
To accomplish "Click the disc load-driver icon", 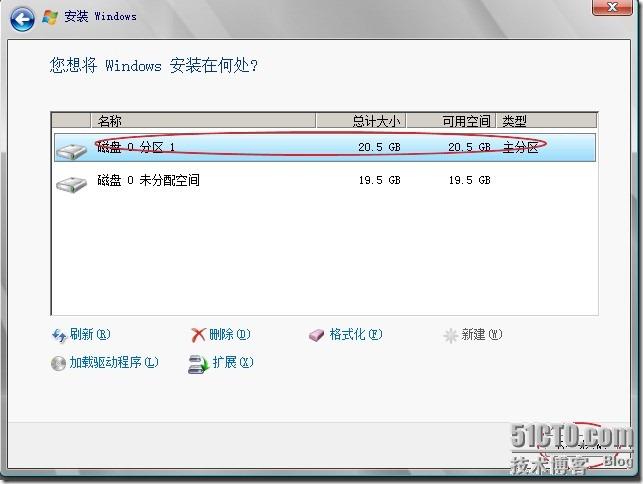I will (x=58, y=363).
